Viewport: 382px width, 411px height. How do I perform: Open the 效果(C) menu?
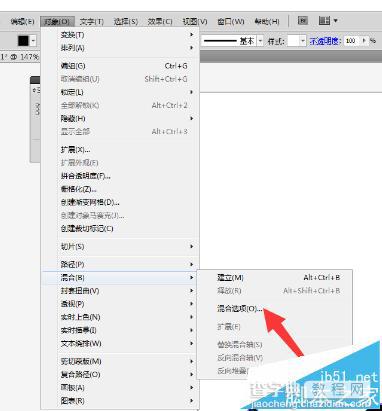160,22
